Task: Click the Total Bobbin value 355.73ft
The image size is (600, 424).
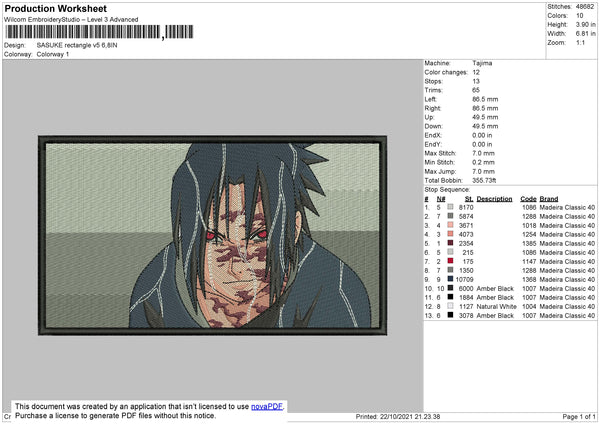Action: tap(484, 180)
